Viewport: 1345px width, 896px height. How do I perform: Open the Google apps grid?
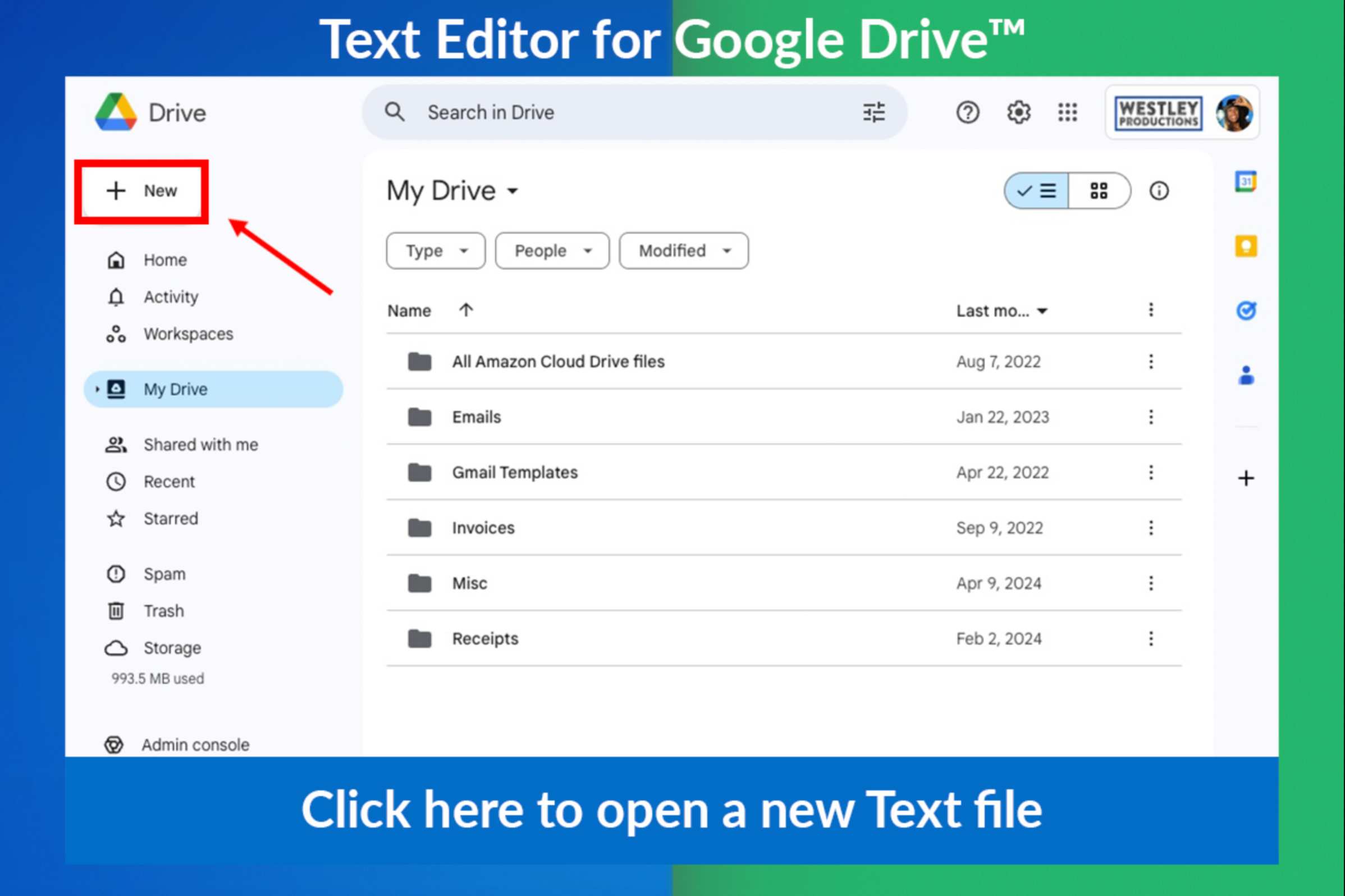pyautogui.click(x=1067, y=112)
